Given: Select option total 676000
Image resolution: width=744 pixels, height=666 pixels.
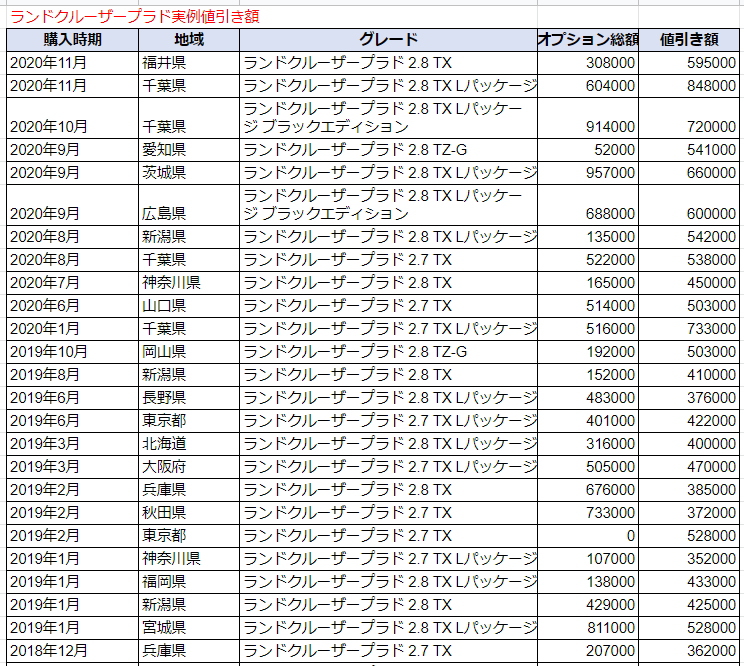Looking at the screenshot, I should (x=588, y=490).
